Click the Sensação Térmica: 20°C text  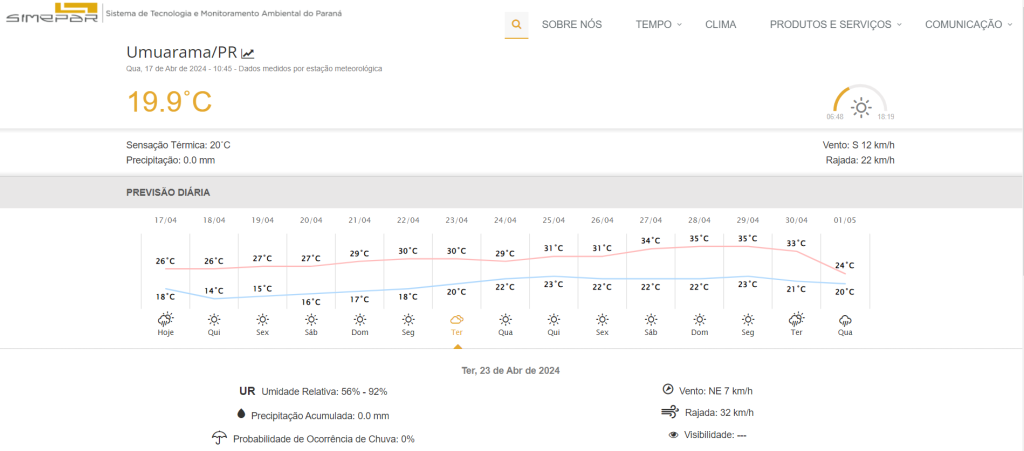(x=178, y=145)
